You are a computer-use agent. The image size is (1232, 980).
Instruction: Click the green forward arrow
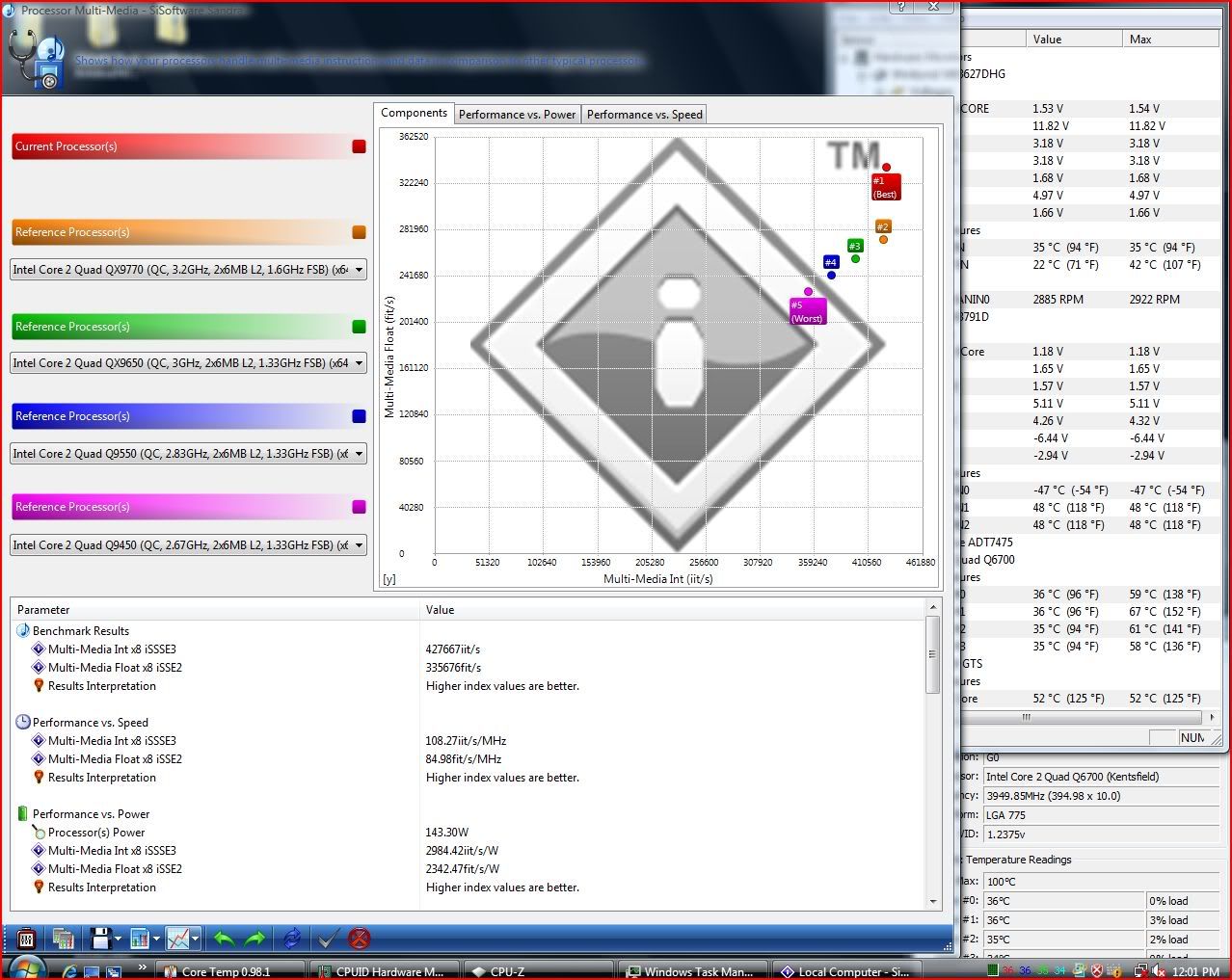(255, 938)
